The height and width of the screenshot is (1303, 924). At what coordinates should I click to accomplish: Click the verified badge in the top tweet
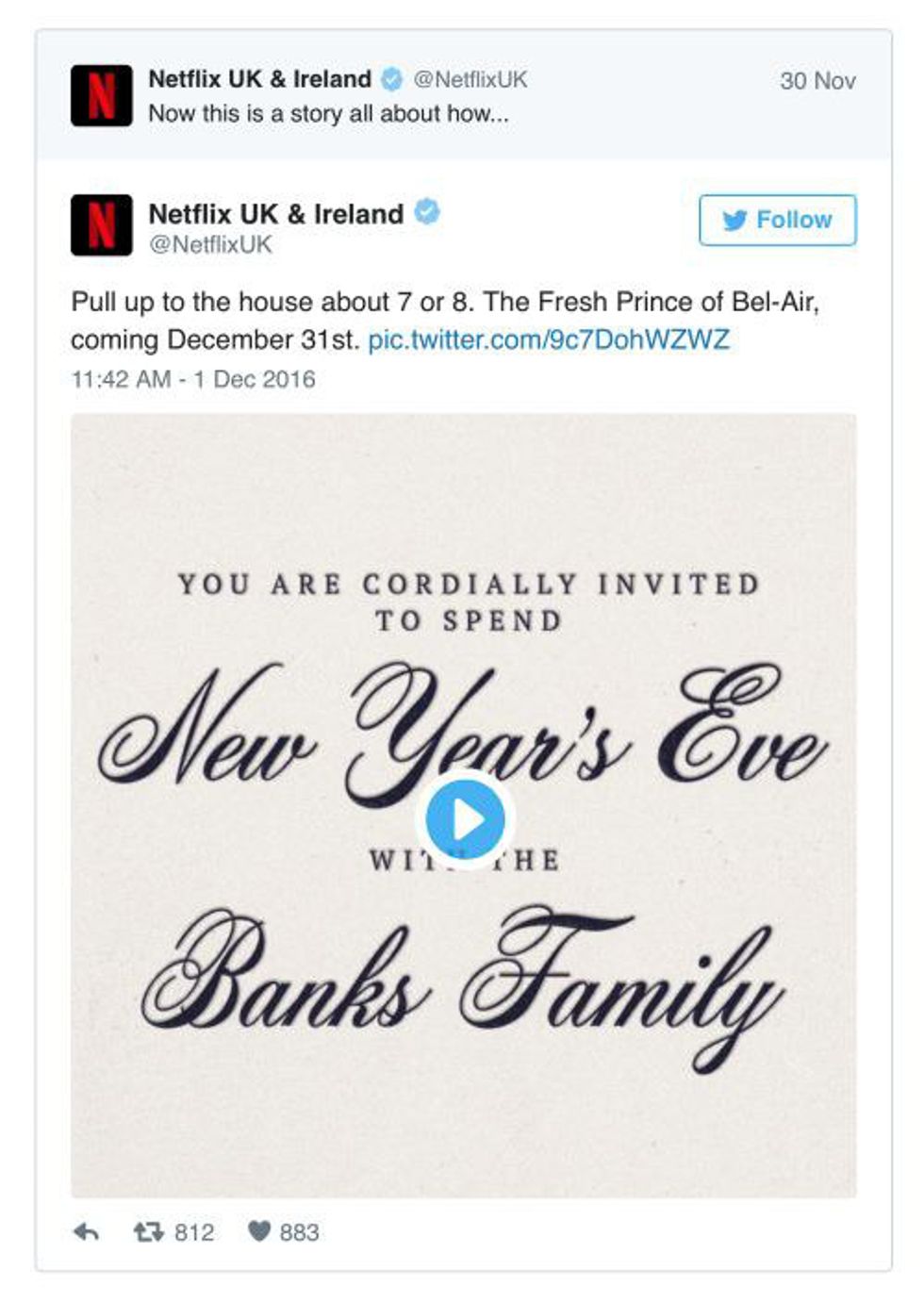(x=391, y=79)
